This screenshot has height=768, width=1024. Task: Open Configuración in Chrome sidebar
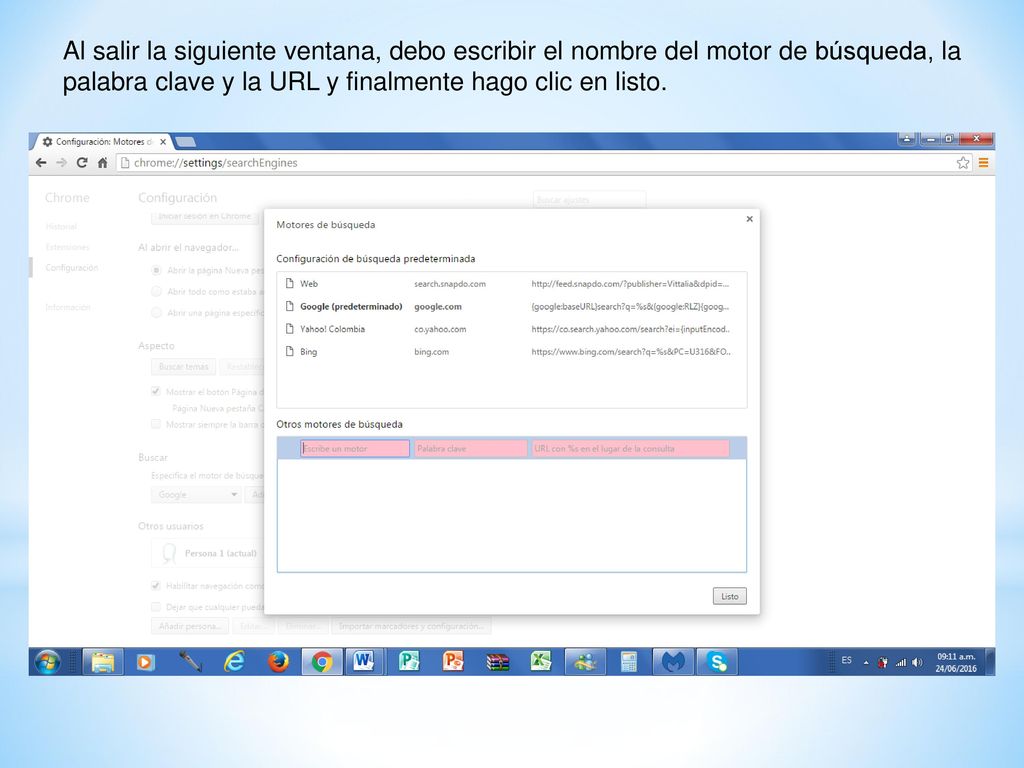click(x=72, y=268)
